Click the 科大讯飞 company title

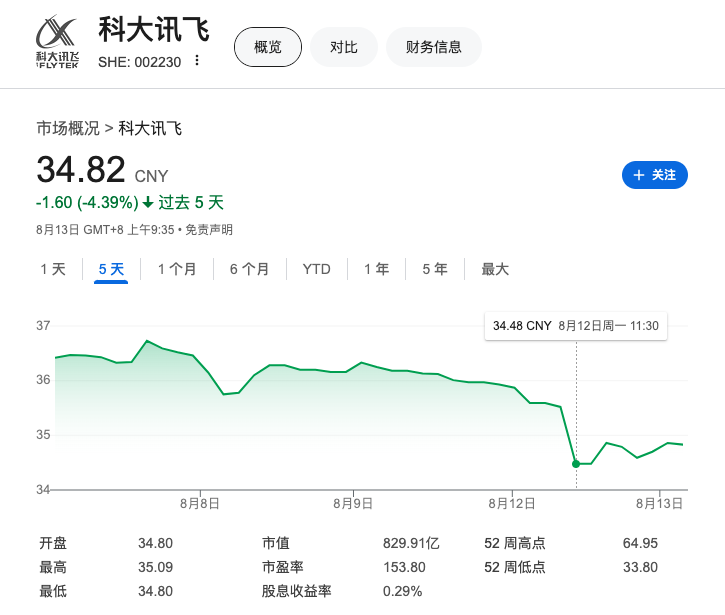(x=154, y=29)
